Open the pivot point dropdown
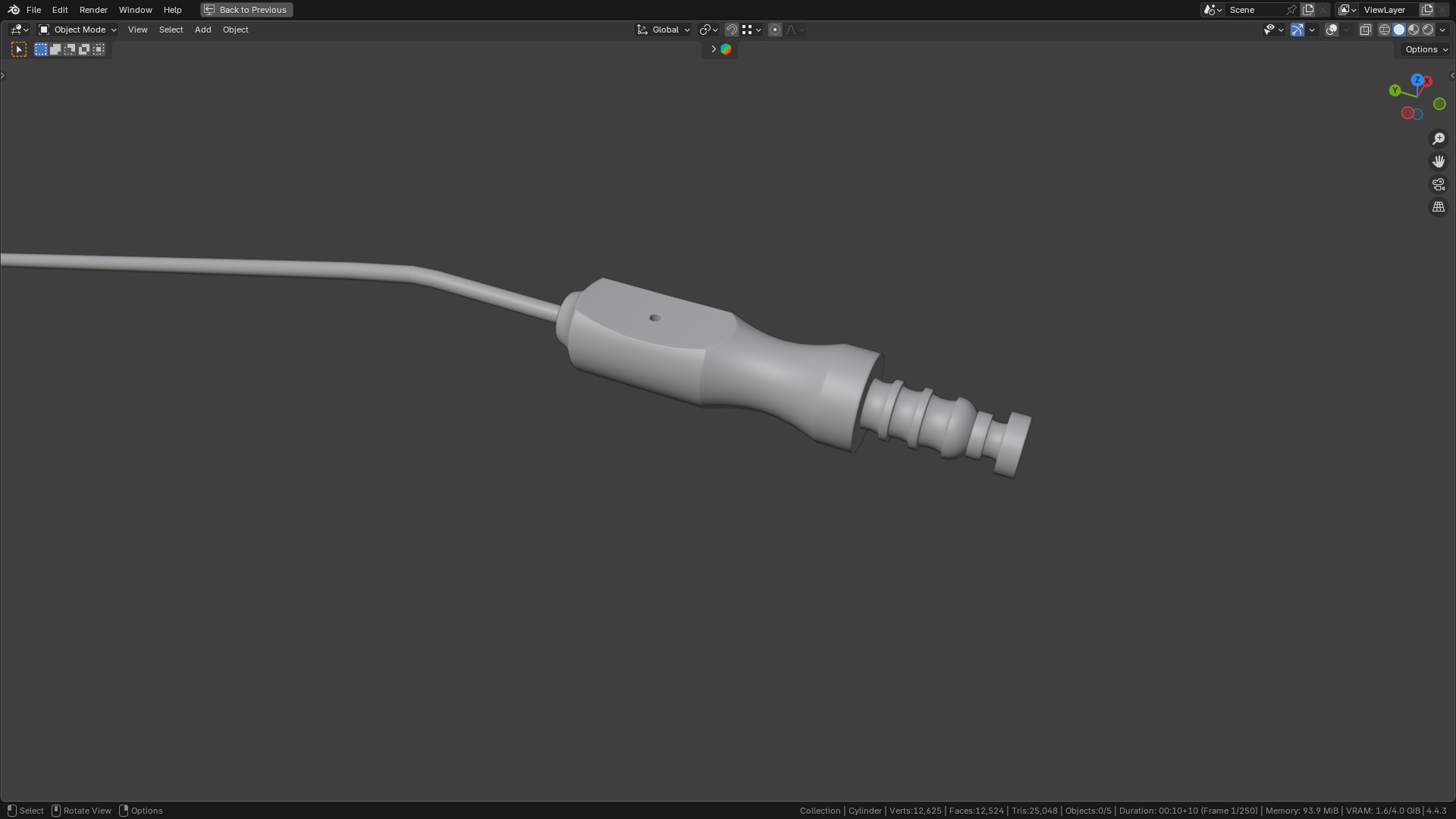This screenshot has width=1456, height=819. coord(708,30)
